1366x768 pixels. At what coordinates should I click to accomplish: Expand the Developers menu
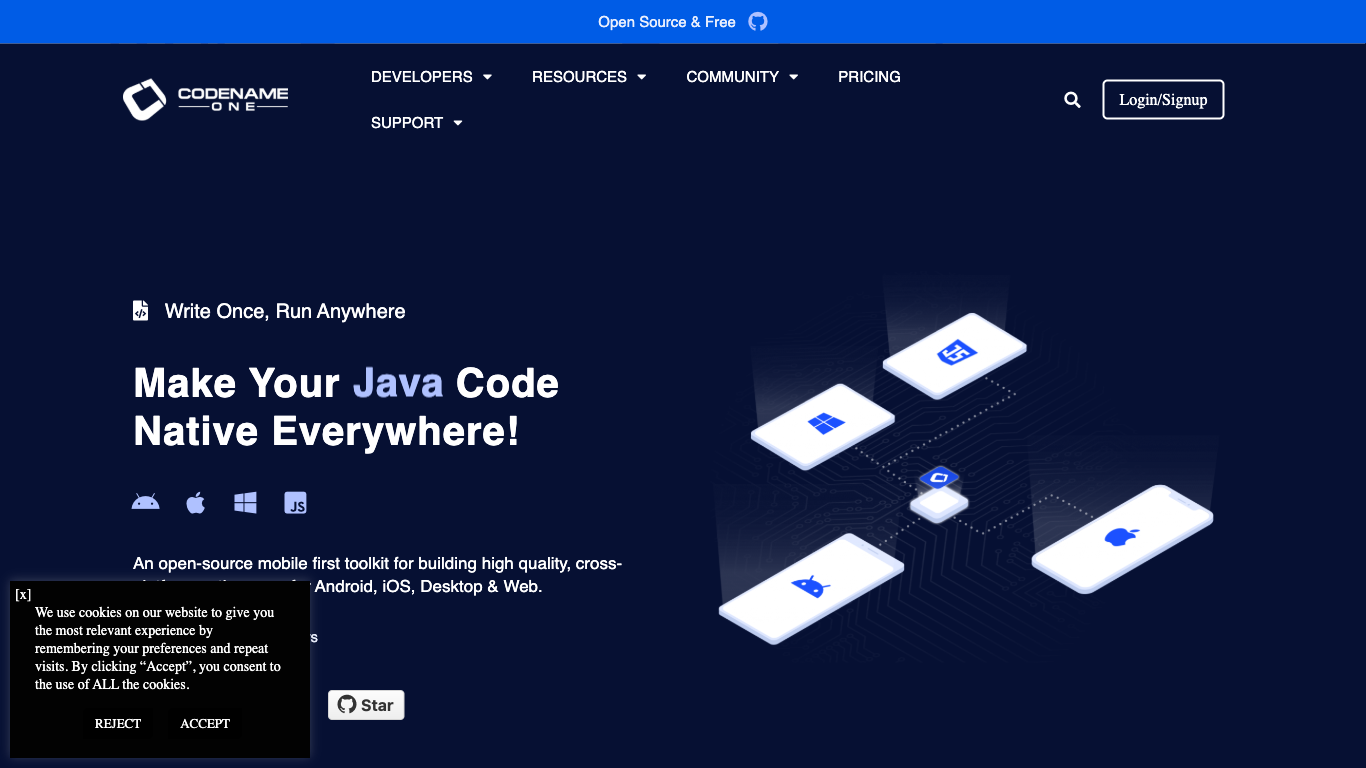pyautogui.click(x=431, y=77)
